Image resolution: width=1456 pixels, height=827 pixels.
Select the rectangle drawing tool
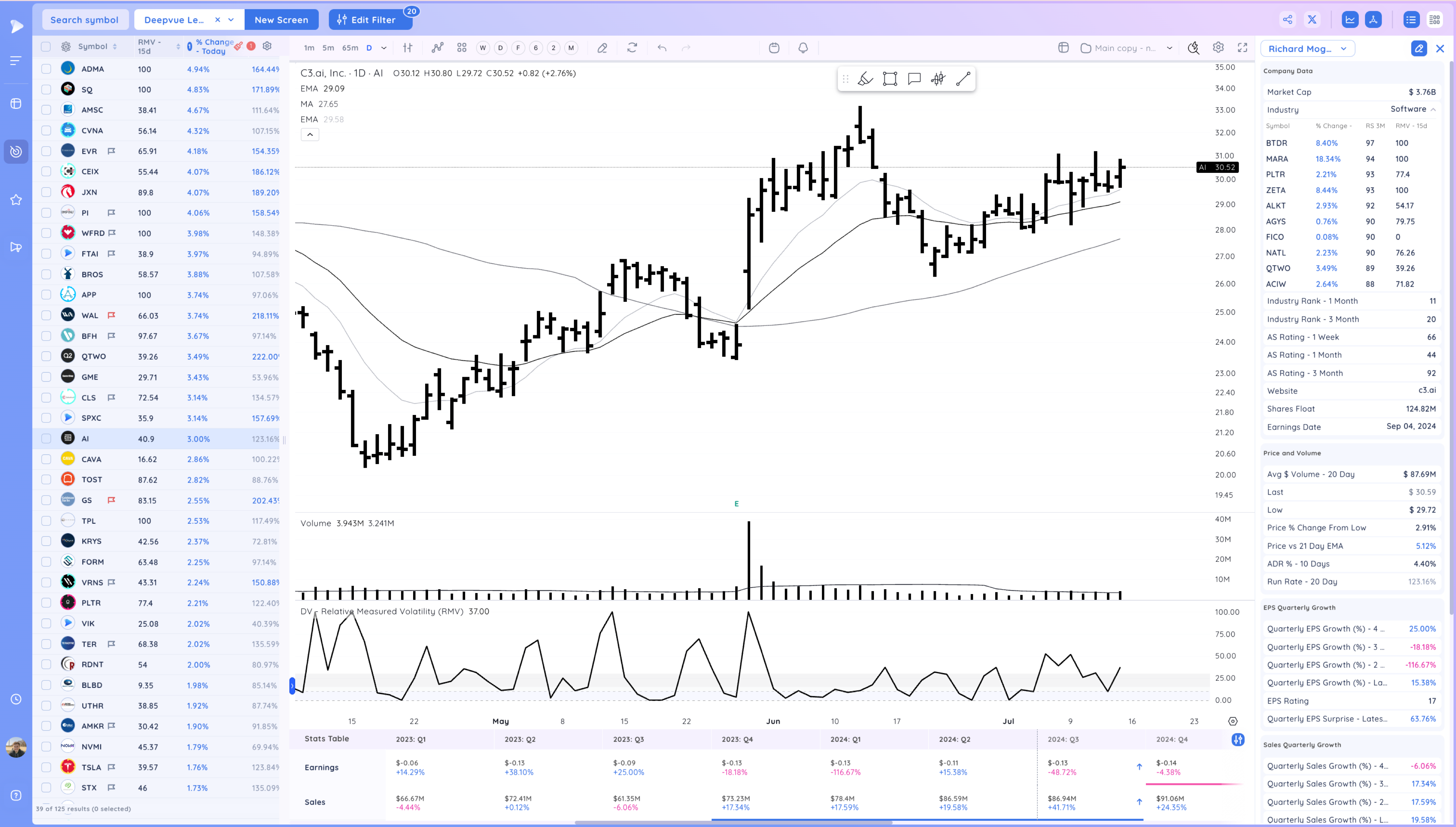click(890, 79)
